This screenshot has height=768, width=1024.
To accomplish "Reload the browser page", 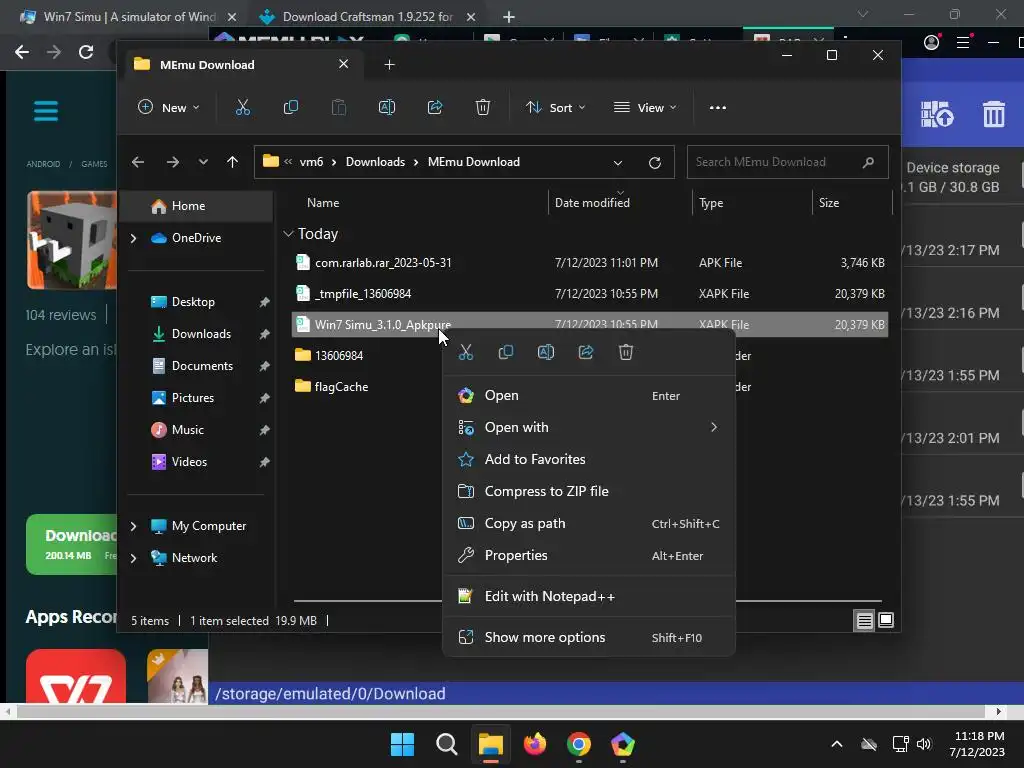I will click(86, 52).
